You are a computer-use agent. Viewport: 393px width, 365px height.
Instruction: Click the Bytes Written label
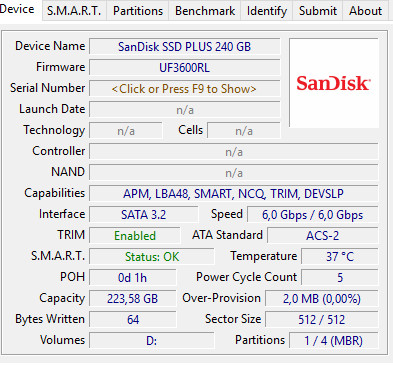pos(50,319)
